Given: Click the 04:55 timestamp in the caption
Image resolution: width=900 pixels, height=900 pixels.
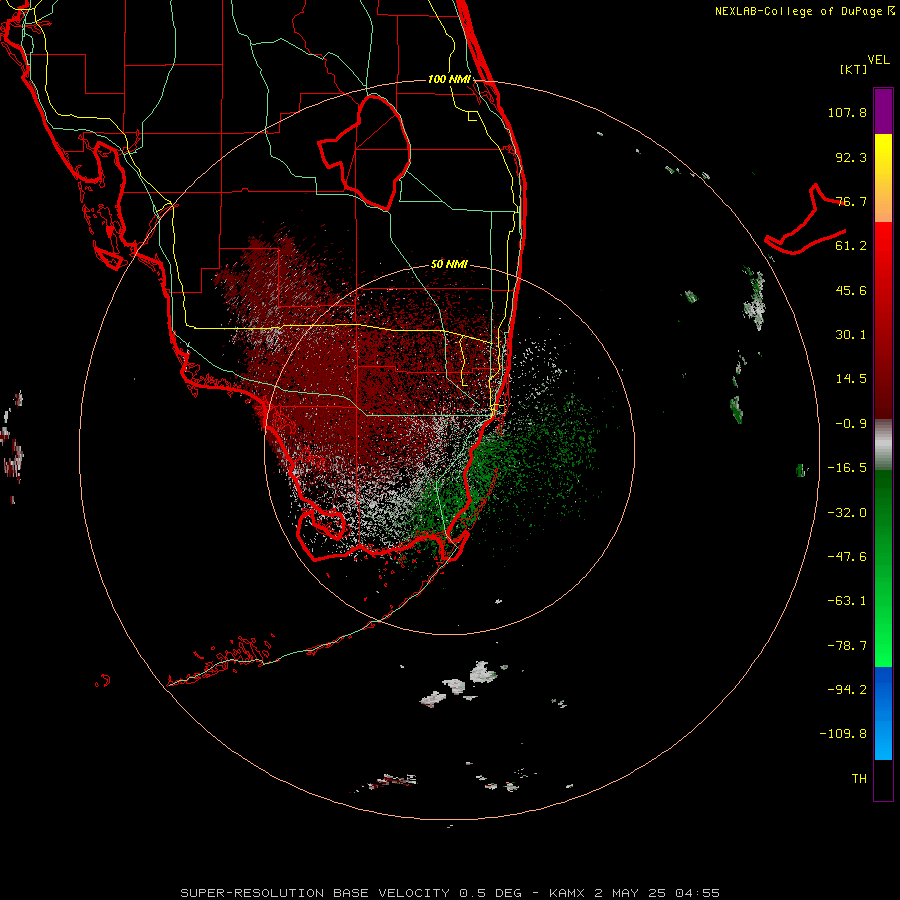Looking at the screenshot, I should coord(697,893).
